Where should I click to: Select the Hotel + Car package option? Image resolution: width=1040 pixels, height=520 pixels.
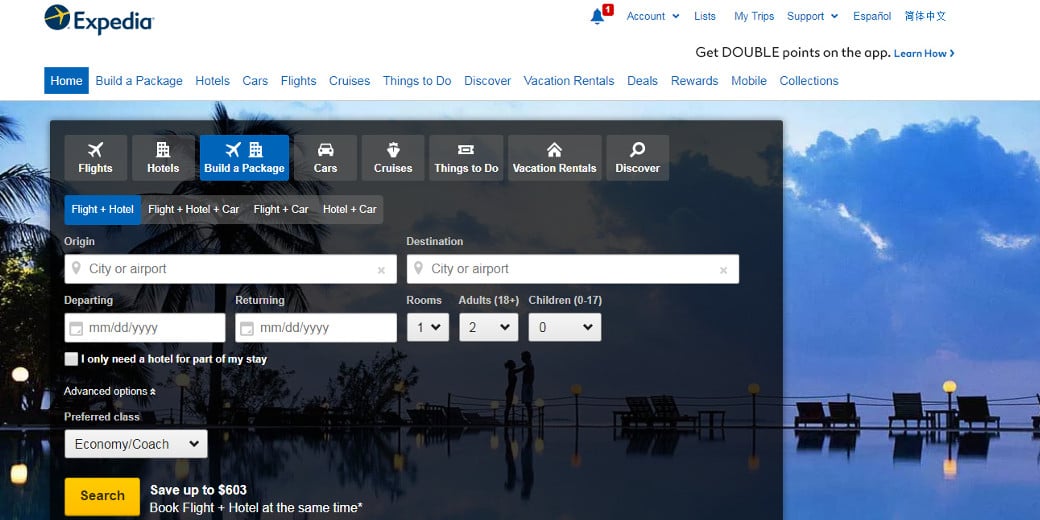pyautogui.click(x=349, y=210)
